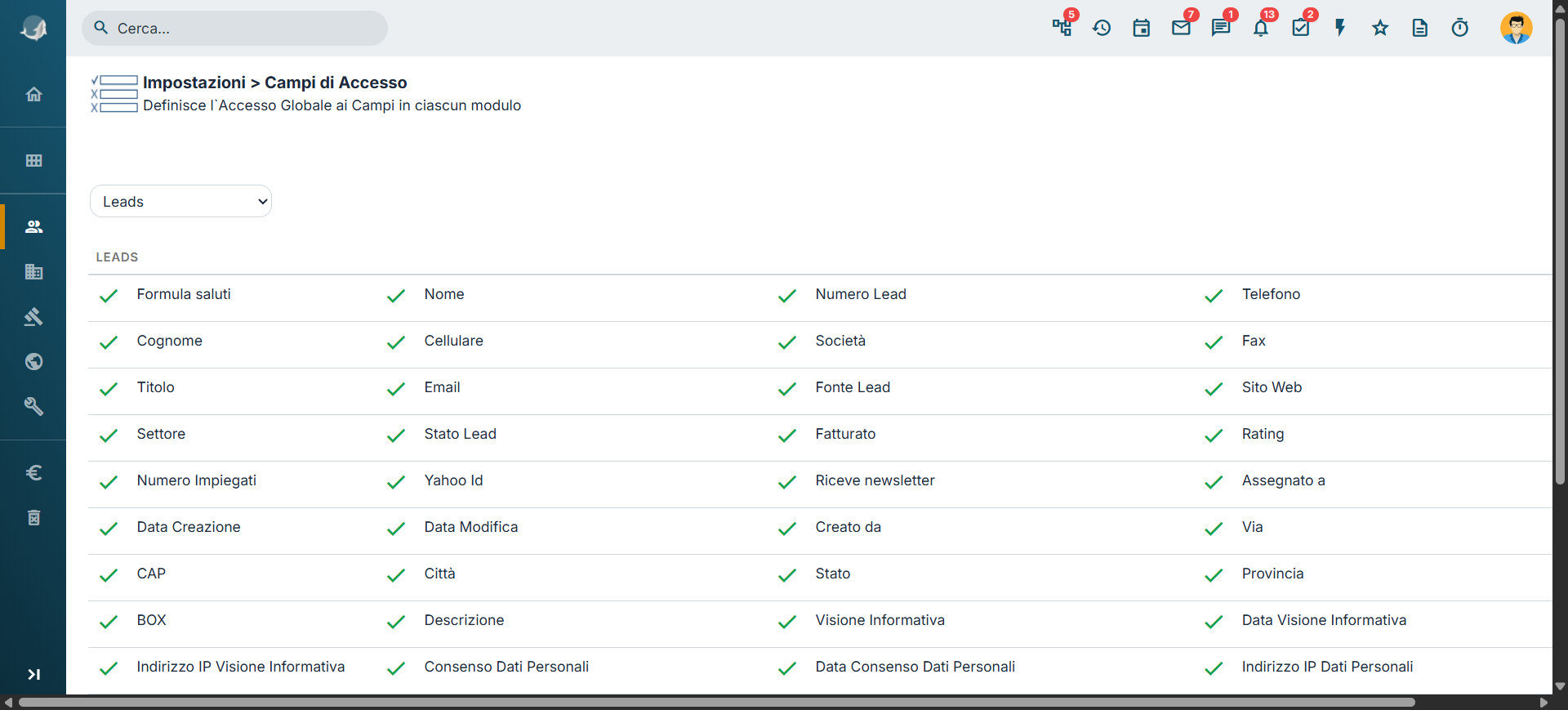Open the calendar icon in top bar
The width and height of the screenshot is (1568, 710).
(1142, 28)
